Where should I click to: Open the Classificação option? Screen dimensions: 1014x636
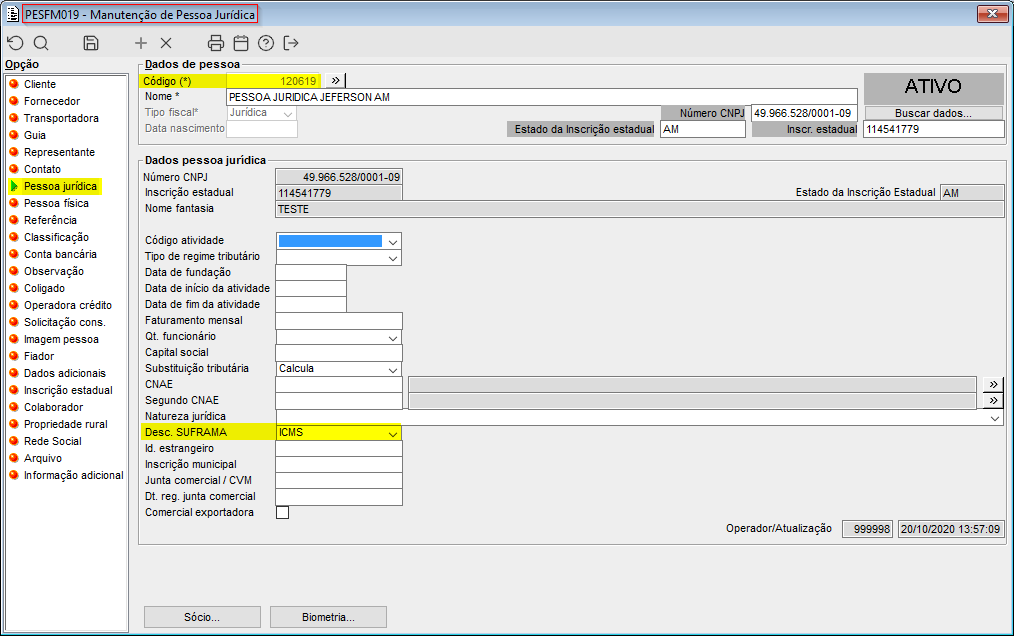(56, 237)
